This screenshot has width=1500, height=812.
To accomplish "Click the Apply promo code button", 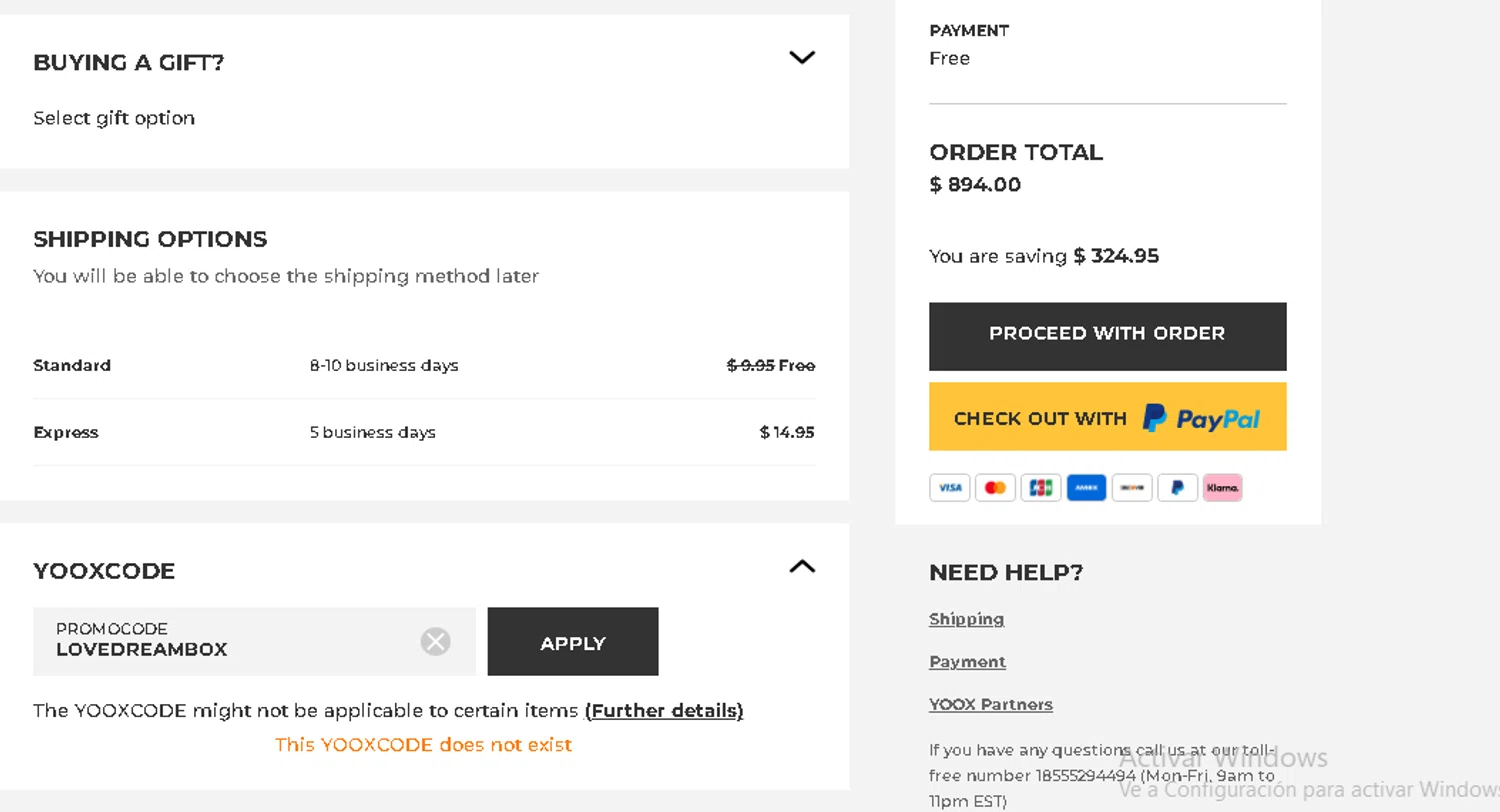I will [573, 642].
